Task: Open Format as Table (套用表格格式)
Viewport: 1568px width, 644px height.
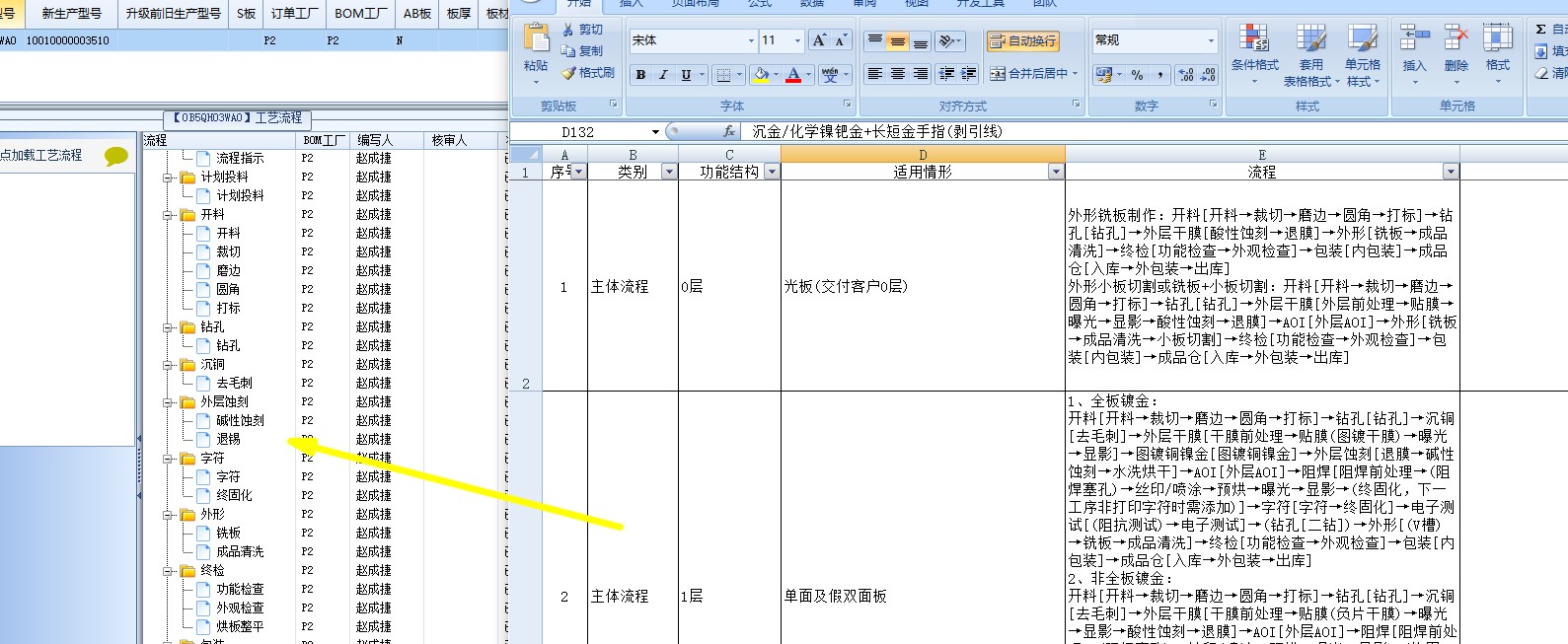Action: 1311,54
